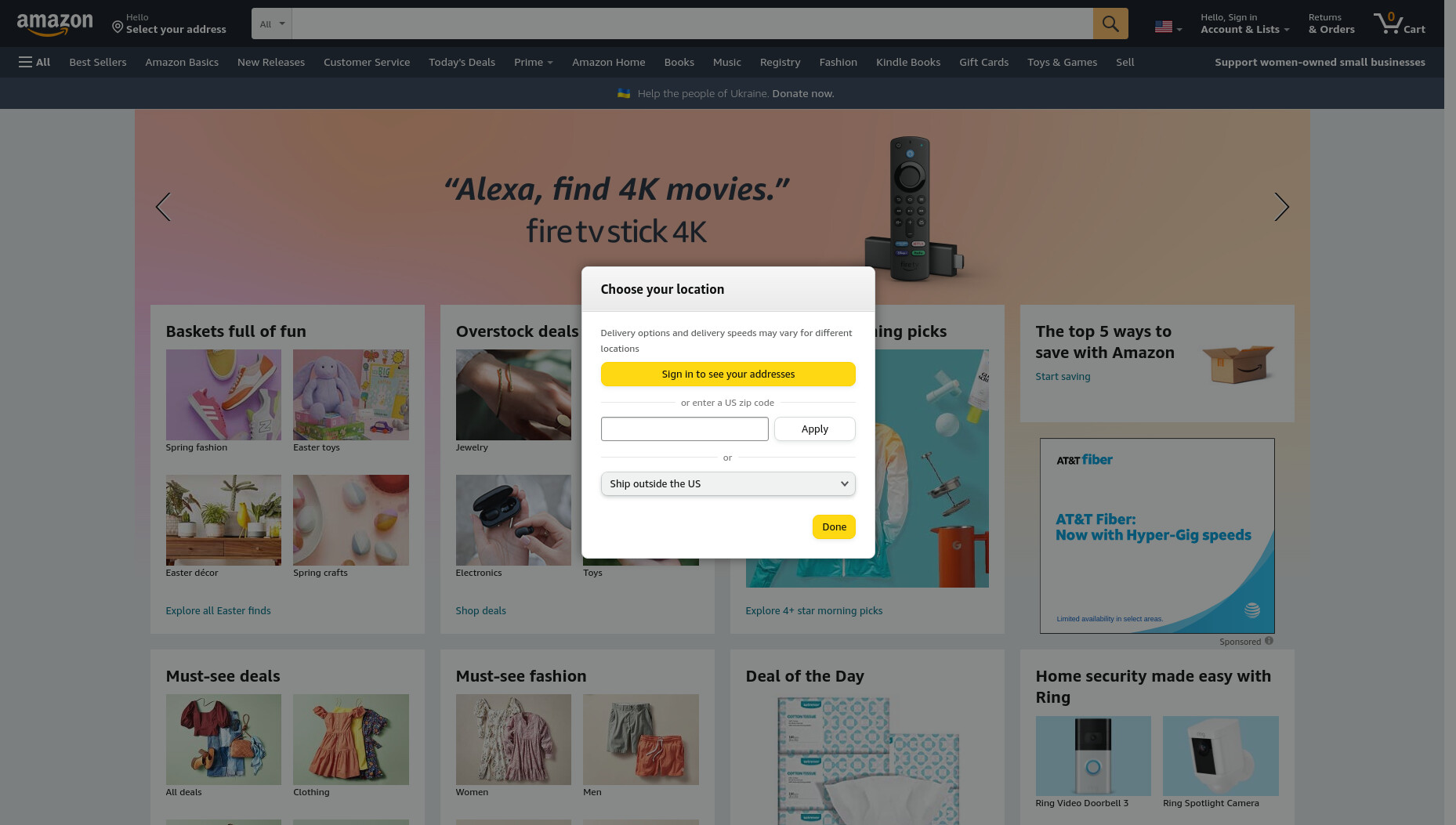1456x825 pixels.
Task: Open the All deals thumbnail
Action: (x=223, y=740)
